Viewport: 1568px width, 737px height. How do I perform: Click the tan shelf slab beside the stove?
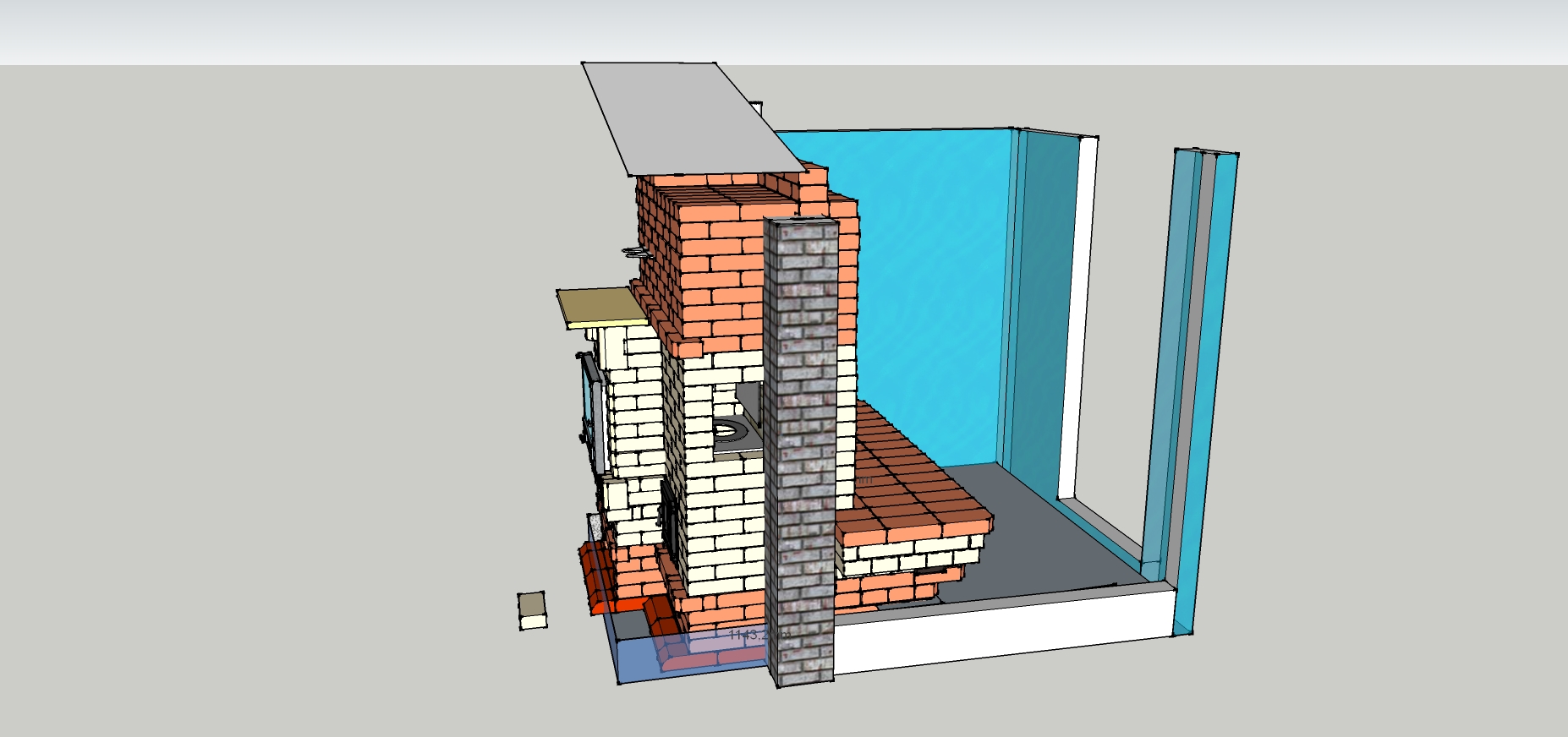point(599,306)
